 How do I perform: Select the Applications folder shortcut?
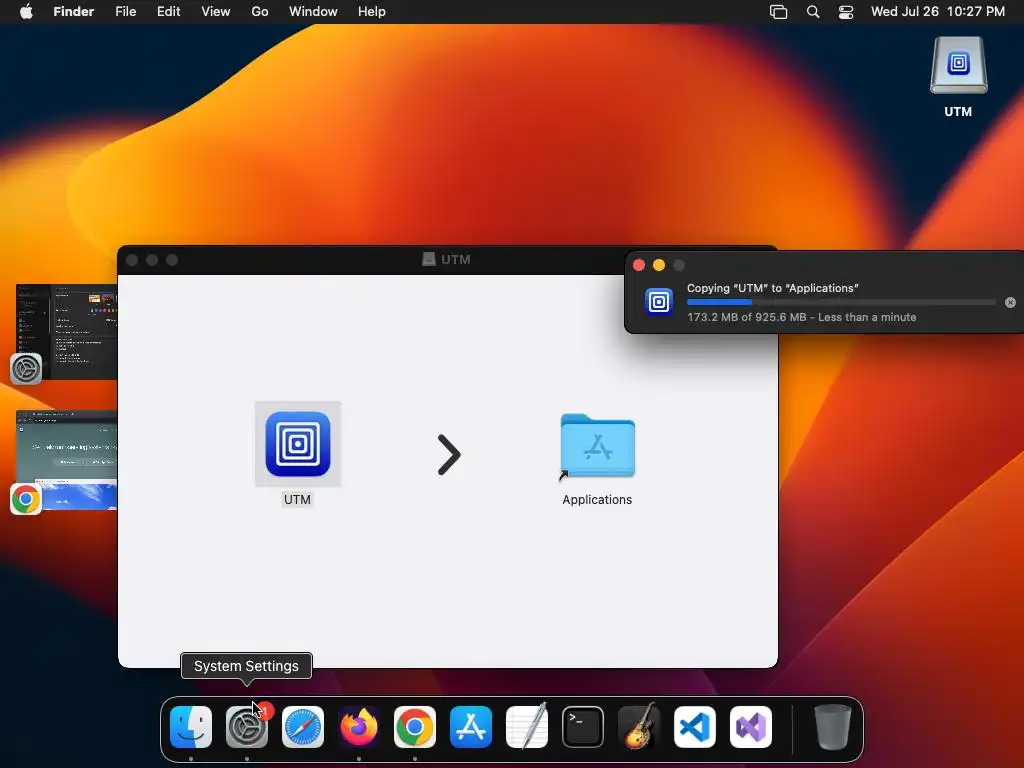(598, 446)
